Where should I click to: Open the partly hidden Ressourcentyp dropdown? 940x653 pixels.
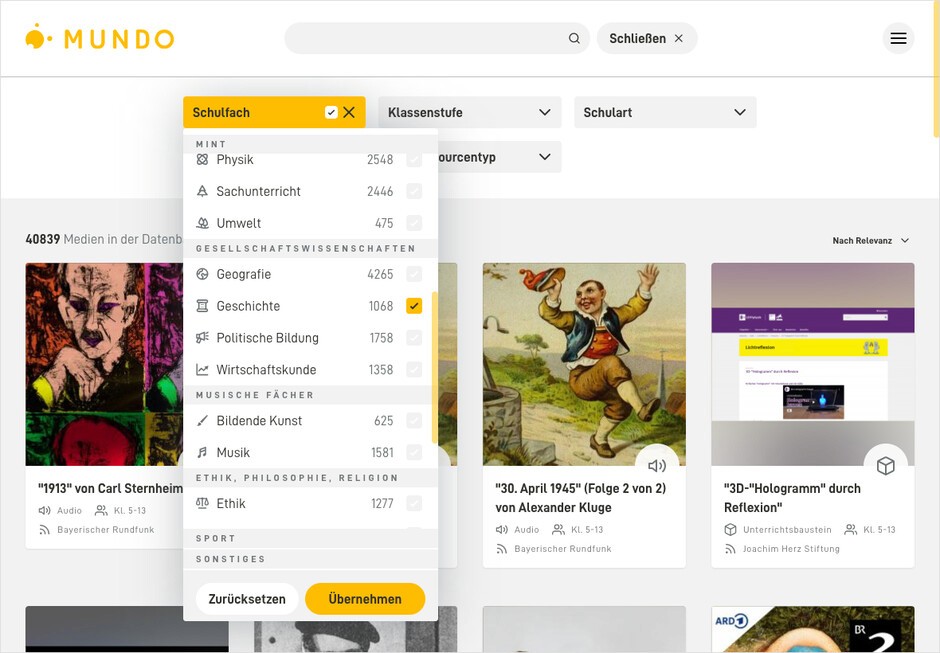500,157
